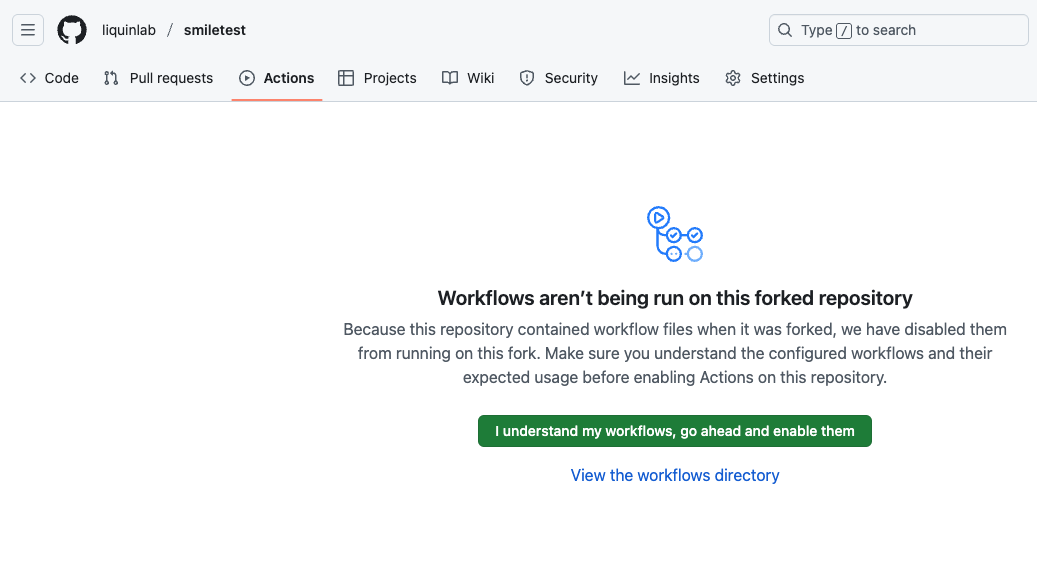Go to the Wiki tab
This screenshot has height=572, width=1037.
point(468,78)
